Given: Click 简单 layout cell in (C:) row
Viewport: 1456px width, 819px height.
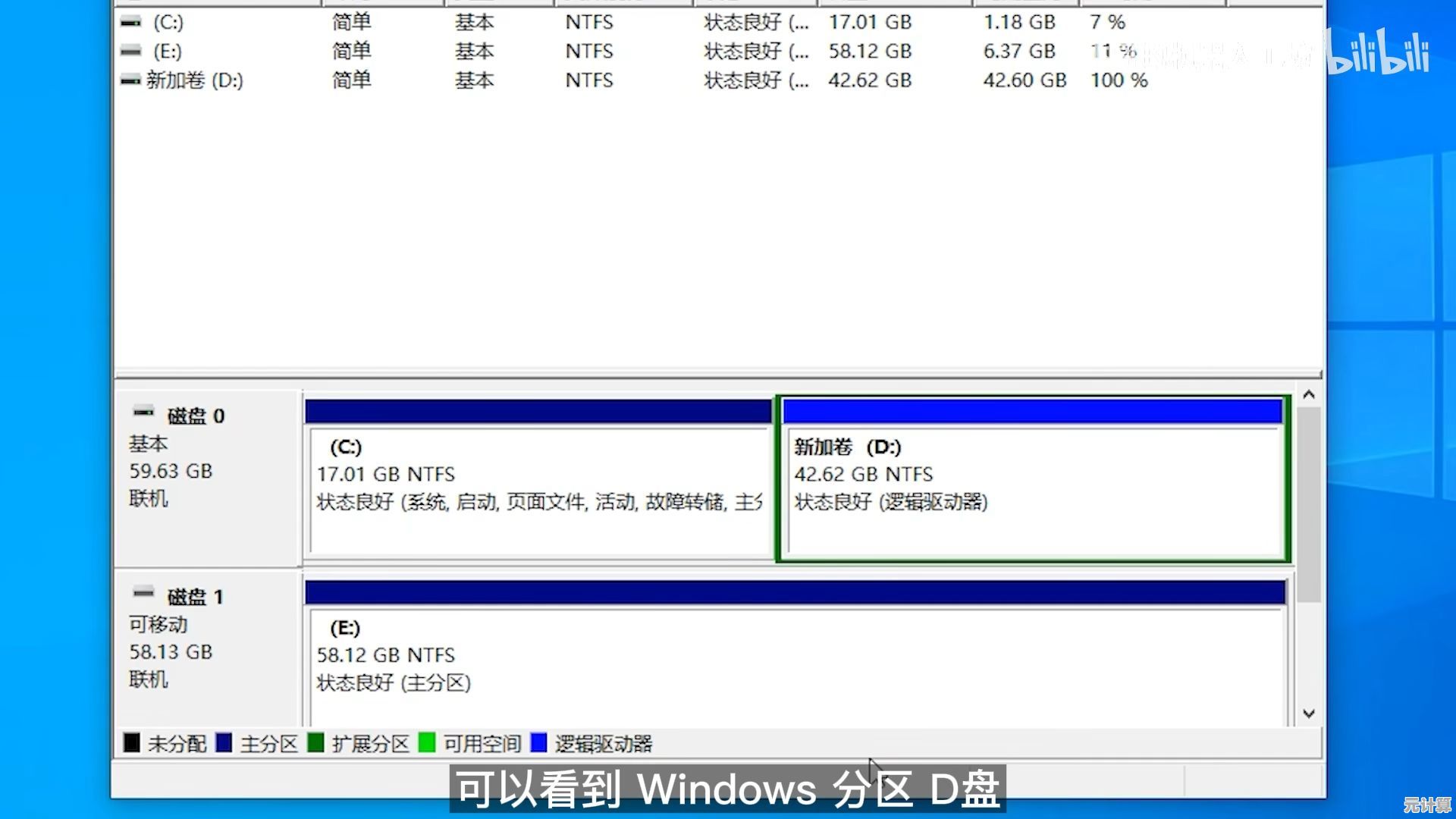Looking at the screenshot, I should click(352, 23).
